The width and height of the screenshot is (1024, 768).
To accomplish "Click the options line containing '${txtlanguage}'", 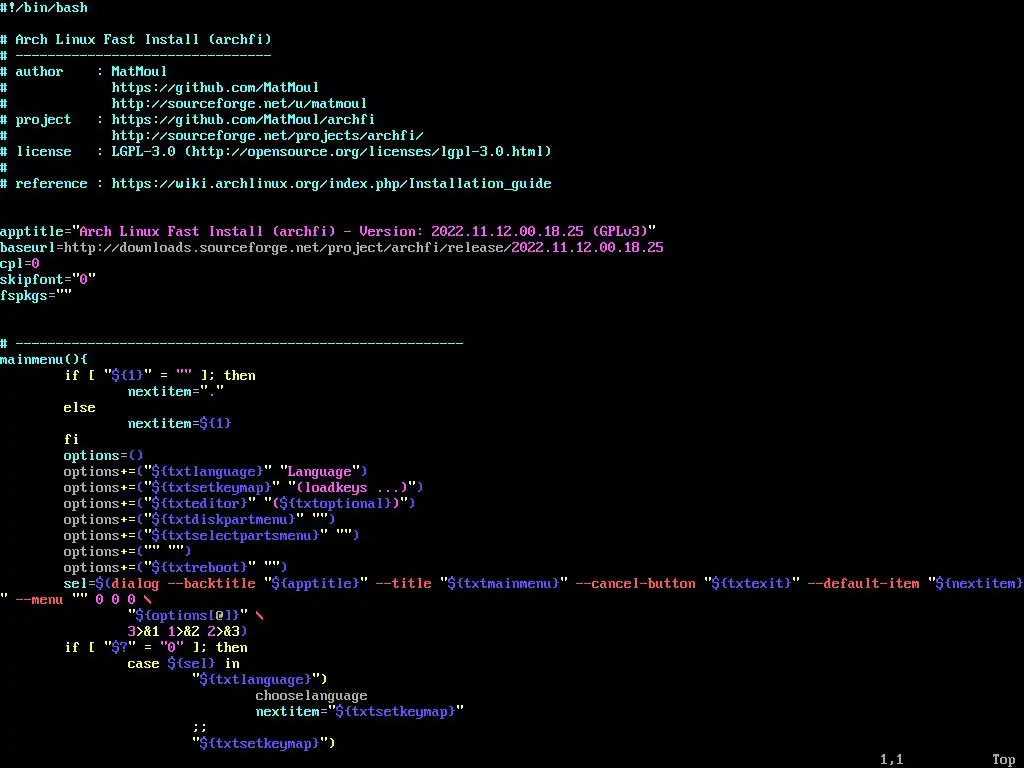I will pos(216,472).
